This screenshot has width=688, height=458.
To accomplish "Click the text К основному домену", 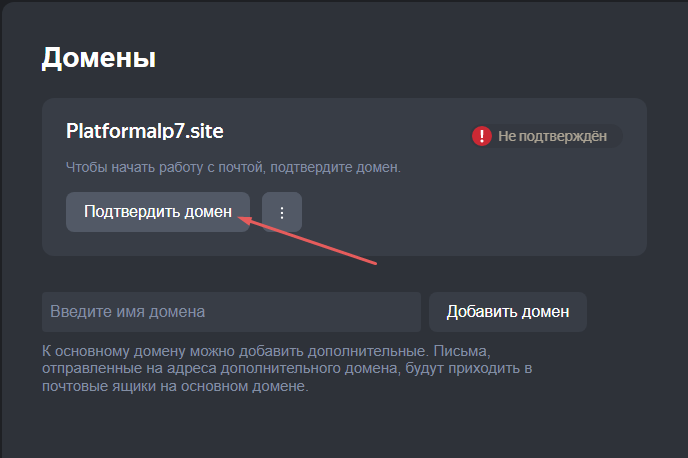I will tap(100, 353).
